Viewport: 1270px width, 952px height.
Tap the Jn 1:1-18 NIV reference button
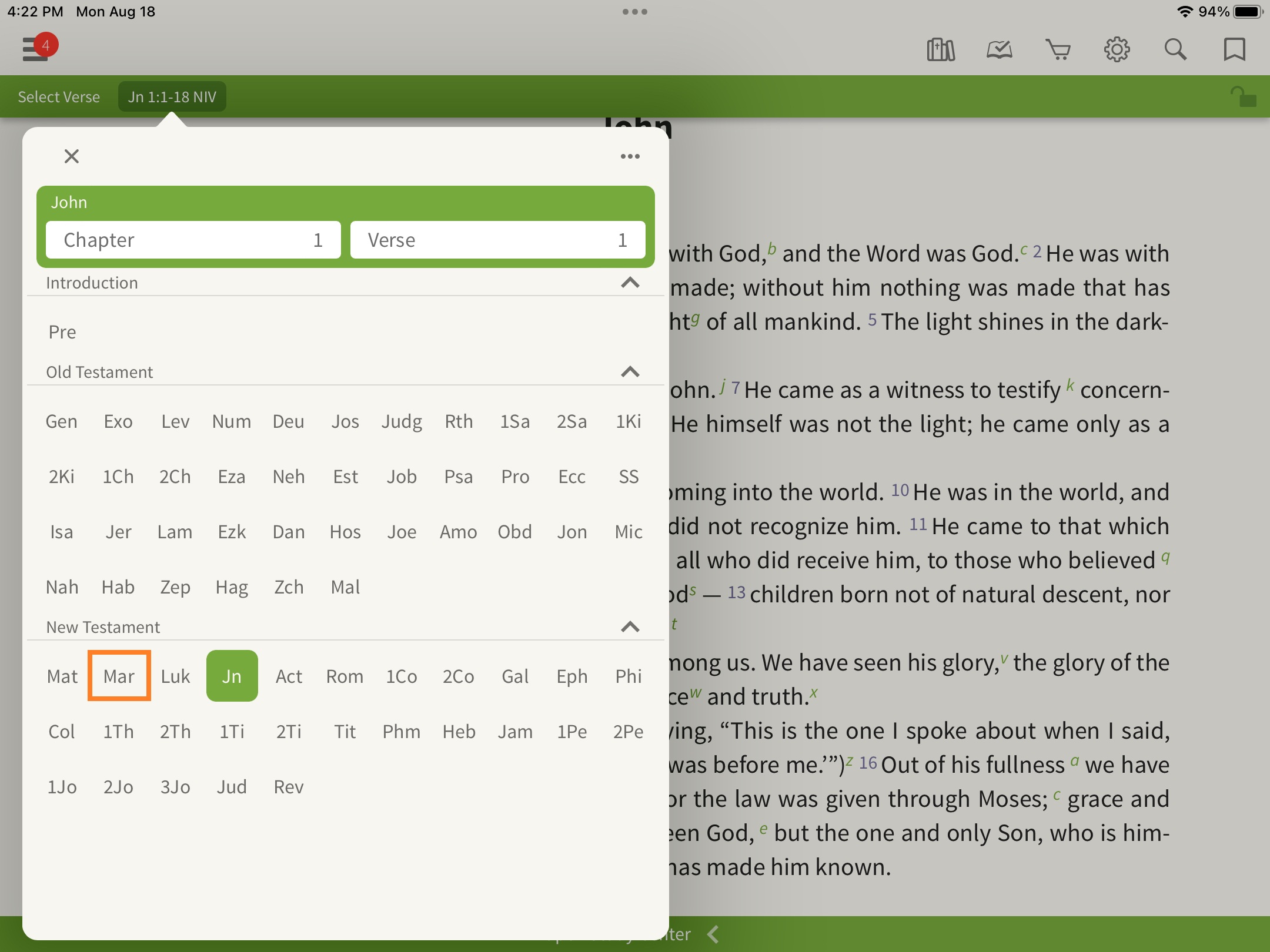172,97
